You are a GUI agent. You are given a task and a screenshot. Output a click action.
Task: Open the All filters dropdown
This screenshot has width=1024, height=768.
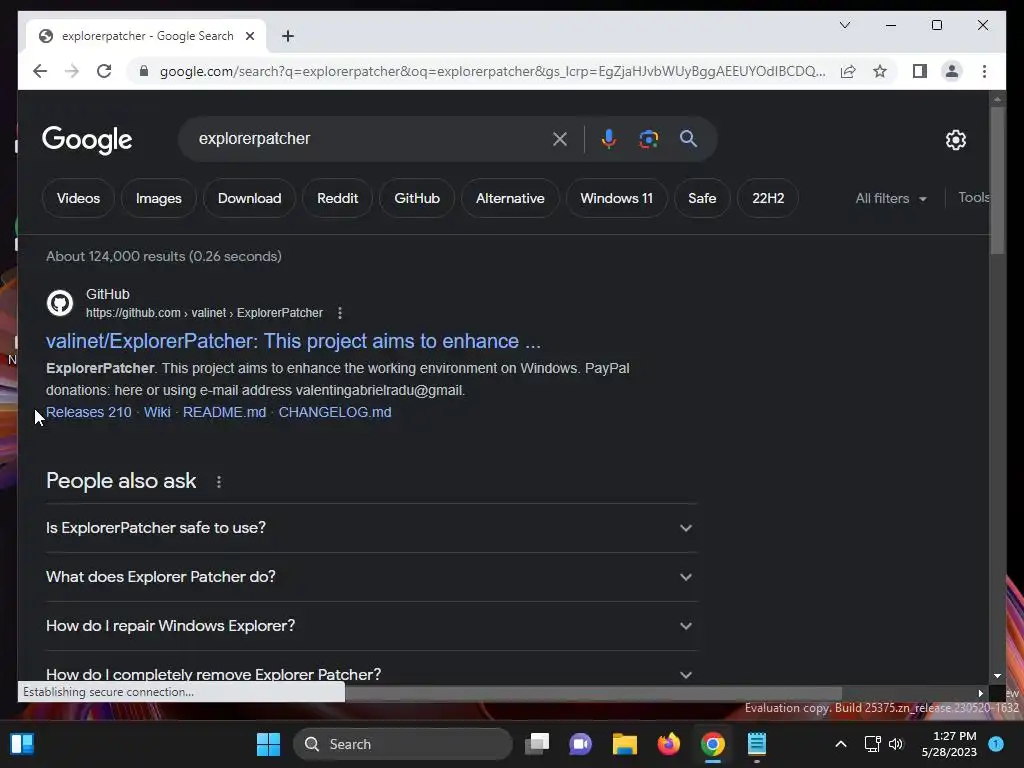(x=891, y=198)
